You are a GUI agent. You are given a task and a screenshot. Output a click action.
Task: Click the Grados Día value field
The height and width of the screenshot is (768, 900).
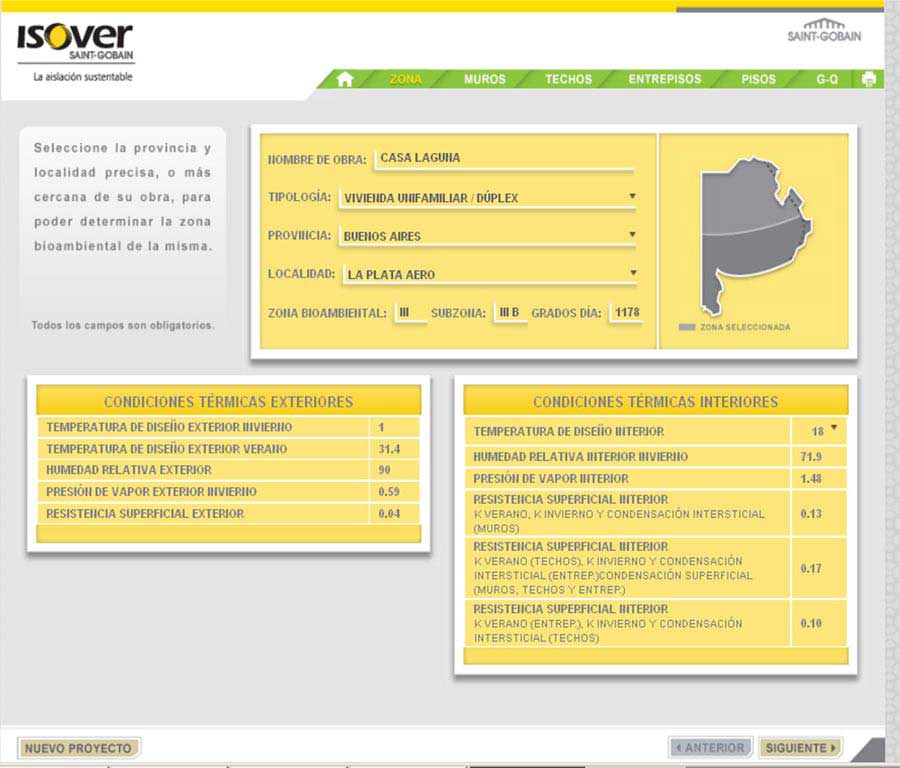[627, 313]
